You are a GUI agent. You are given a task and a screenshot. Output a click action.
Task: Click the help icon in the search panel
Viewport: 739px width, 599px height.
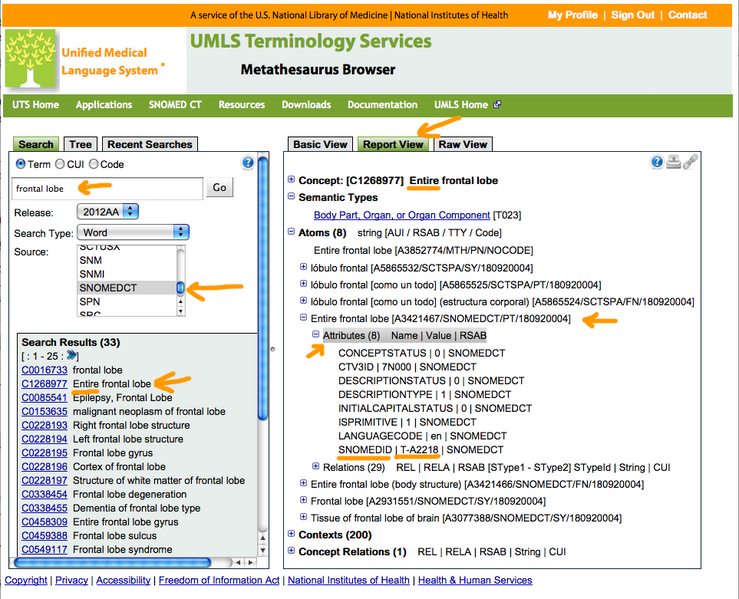tap(248, 163)
